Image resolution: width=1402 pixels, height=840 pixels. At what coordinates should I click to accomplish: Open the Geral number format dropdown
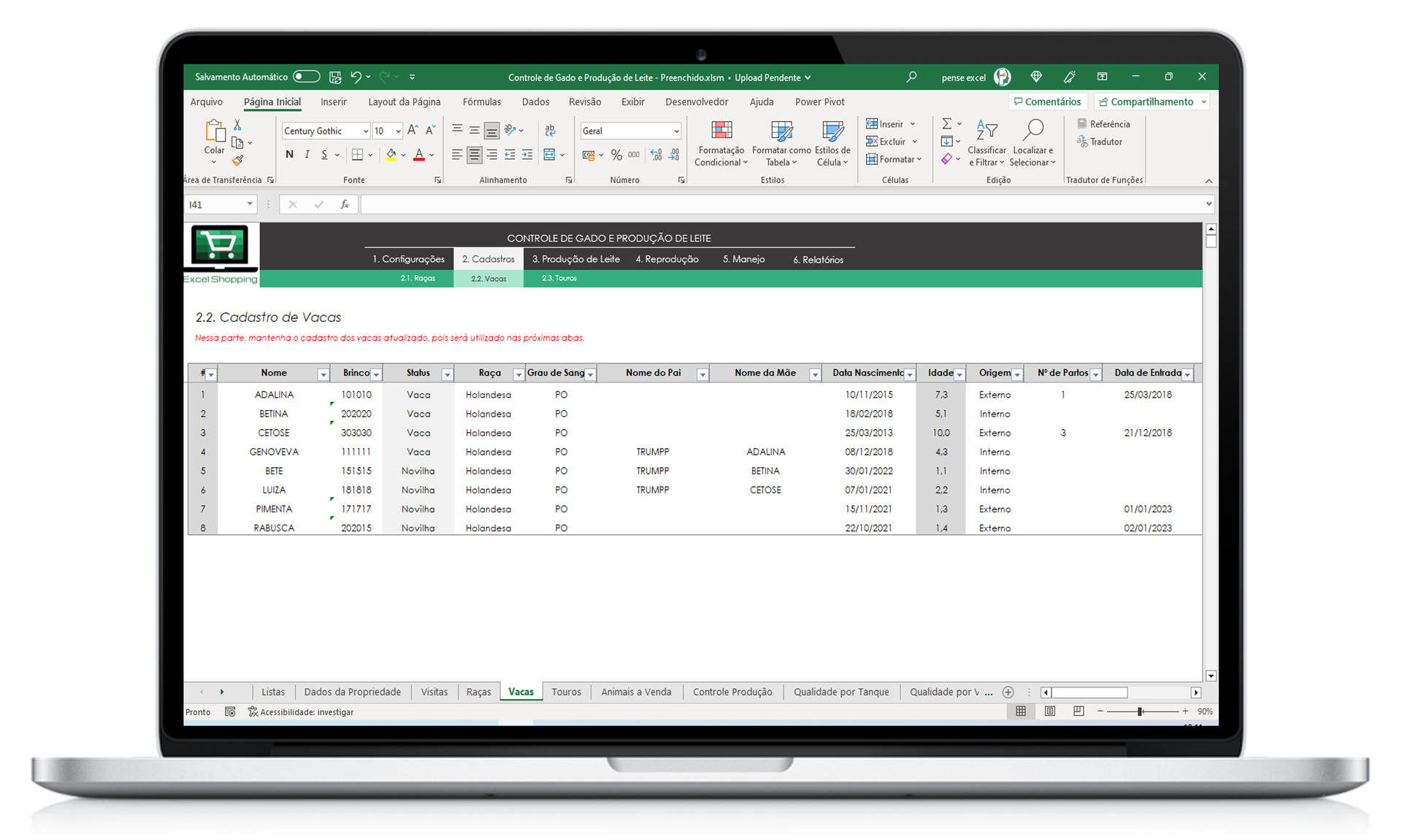coord(676,131)
